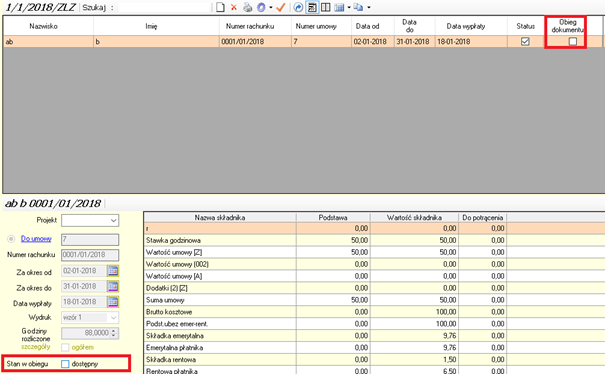Sort by the Numer rachunku column header
Viewport: 605px width, 374px height.
click(x=255, y=26)
